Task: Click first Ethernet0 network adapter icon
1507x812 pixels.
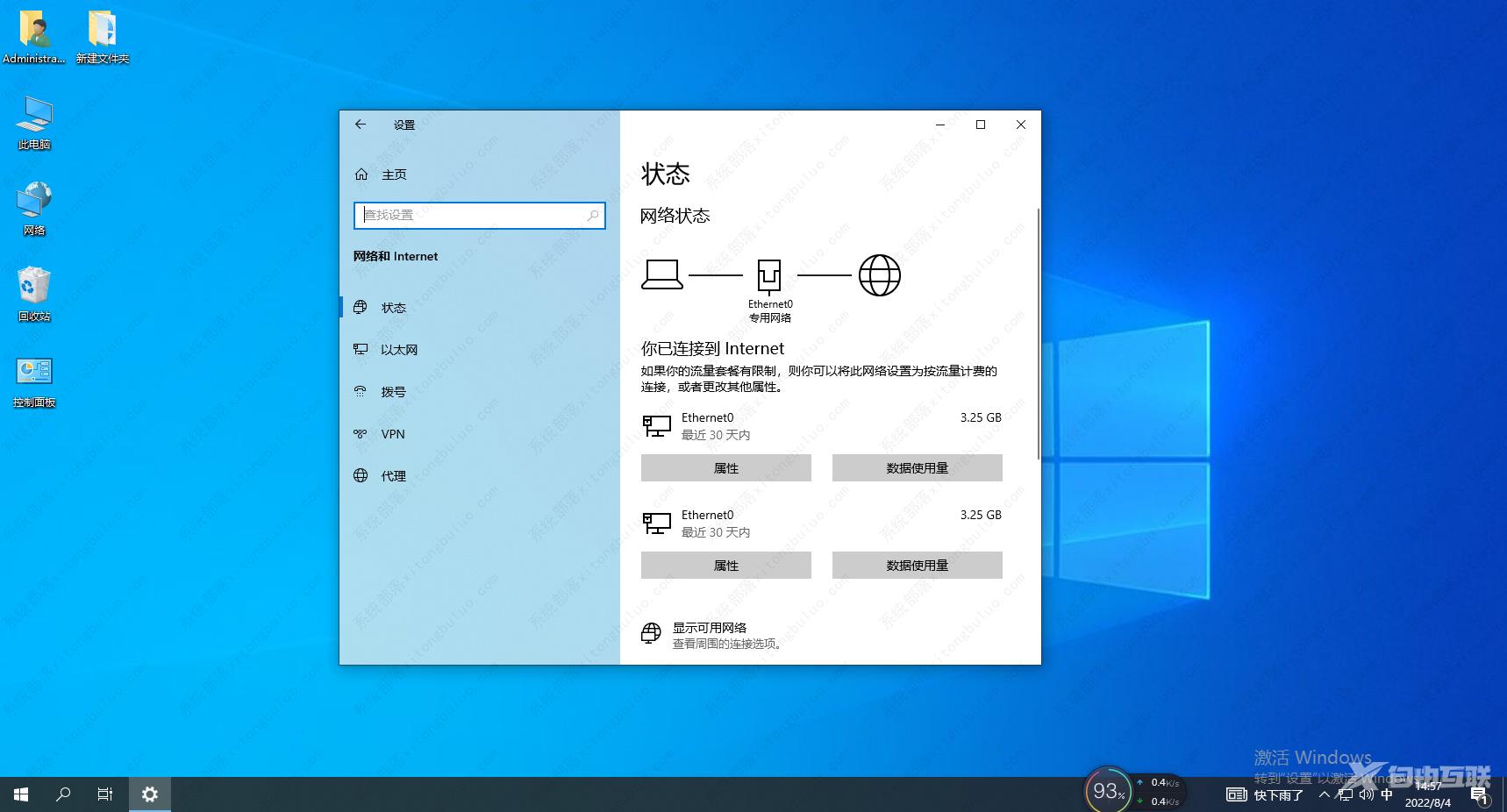Action: click(x=656, y=426)
